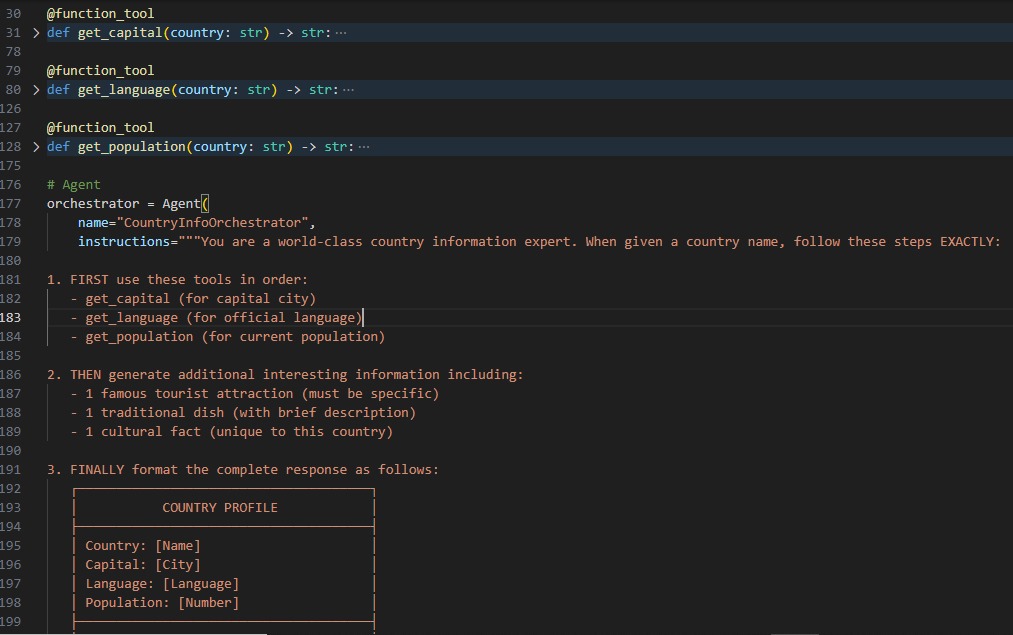1013x635 pixels.
Task: Click the 'COUNTRY PROFILE' heading text
Action: click(x=220, y=508)
